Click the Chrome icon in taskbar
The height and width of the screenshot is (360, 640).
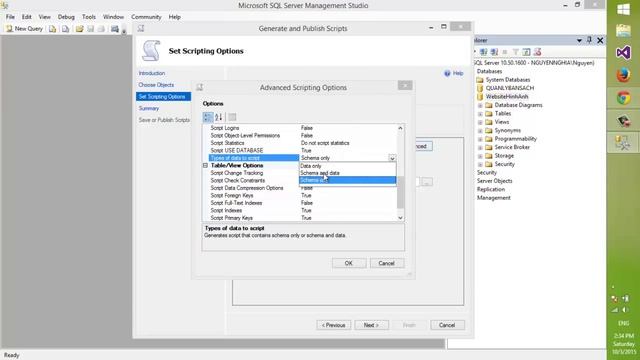pos(623,98)
